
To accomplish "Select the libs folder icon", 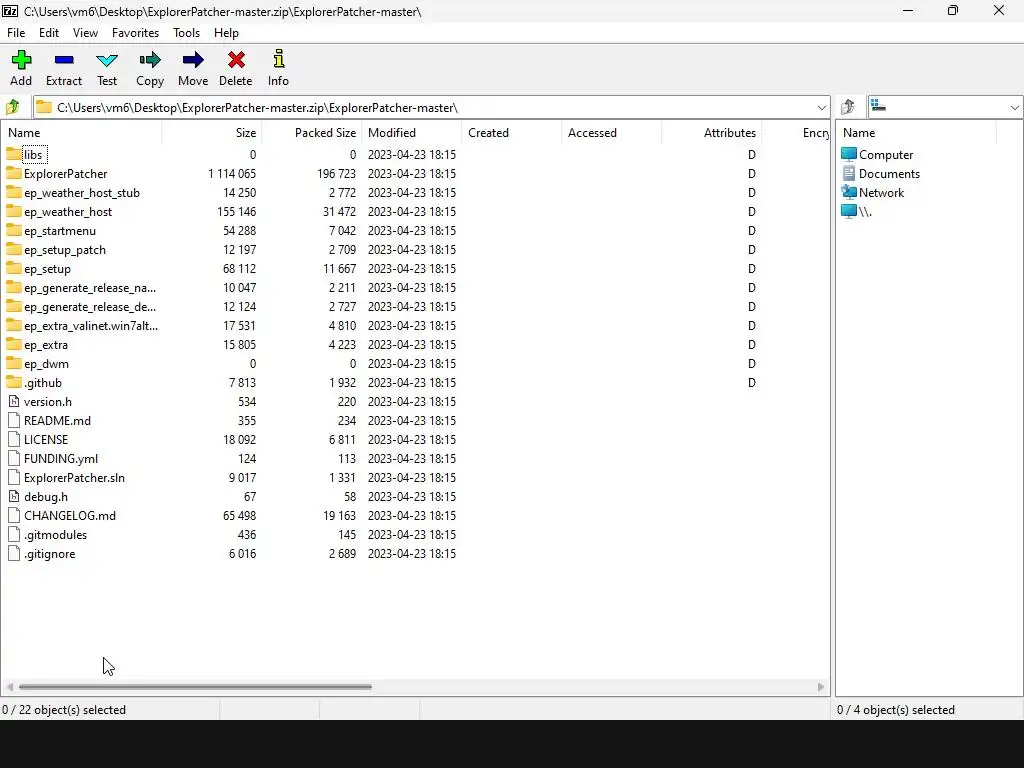I will tap(14, 154).
